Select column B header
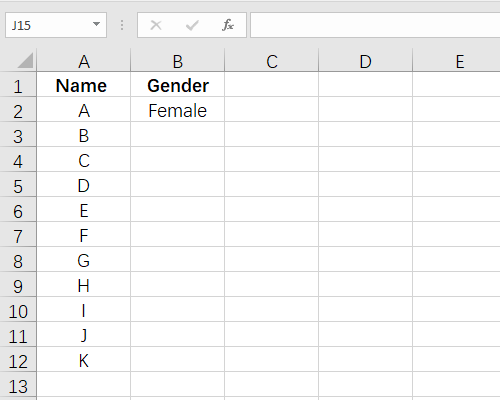The height and width of the screenshot is (400, 500). click(178, 61)
